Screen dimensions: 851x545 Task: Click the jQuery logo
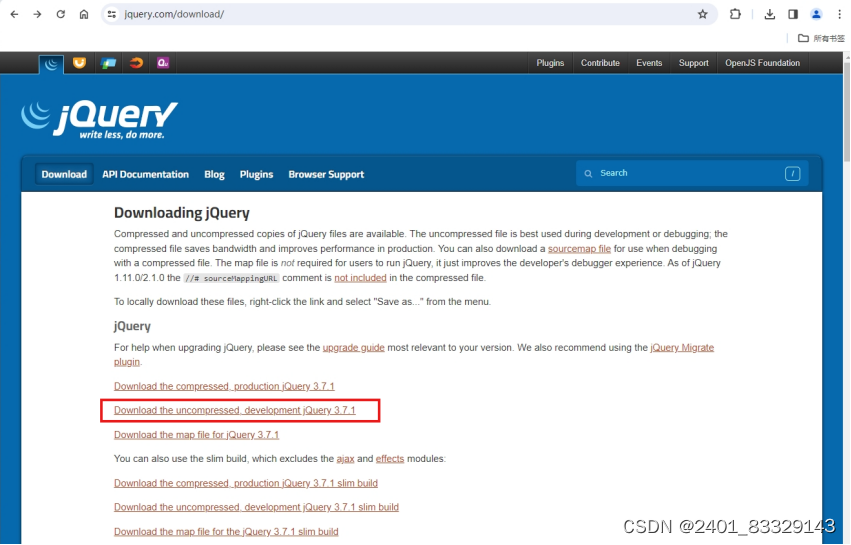99,120
